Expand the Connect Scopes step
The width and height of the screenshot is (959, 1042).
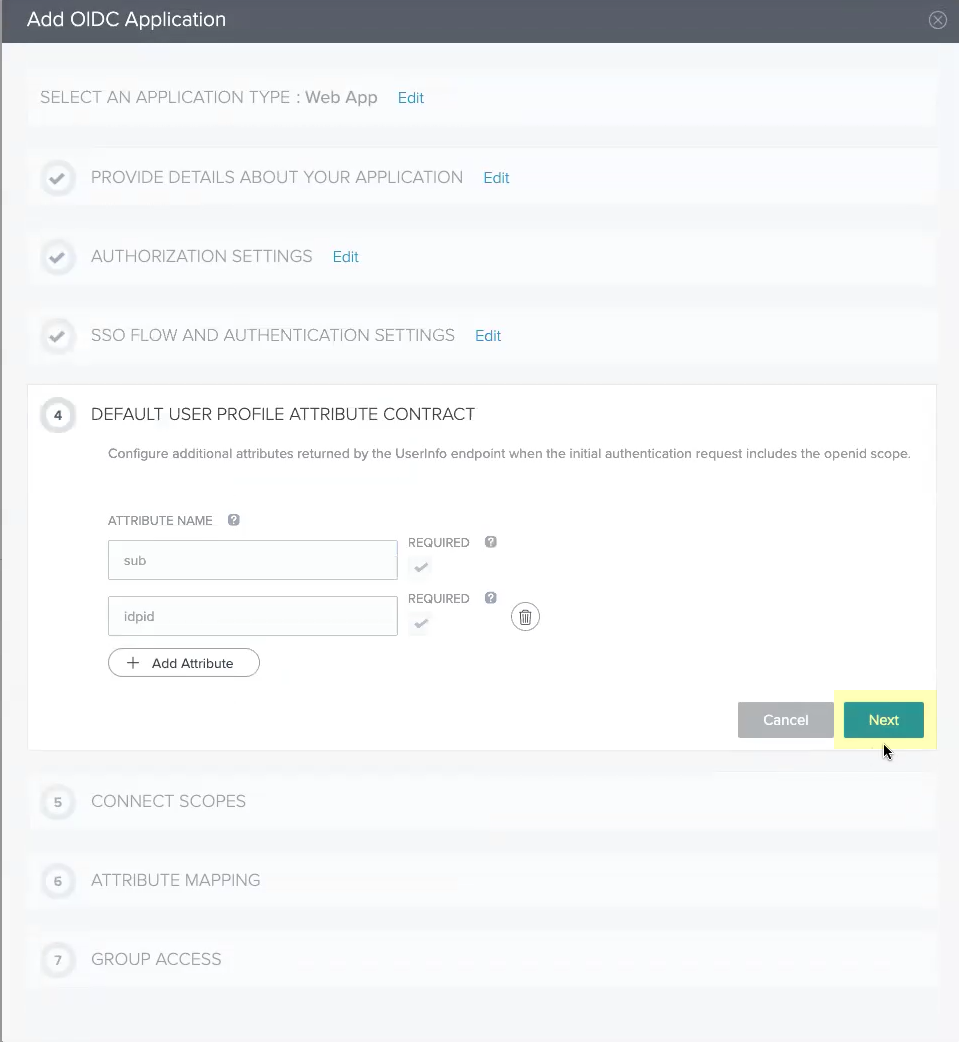click(x=168, y=801)
